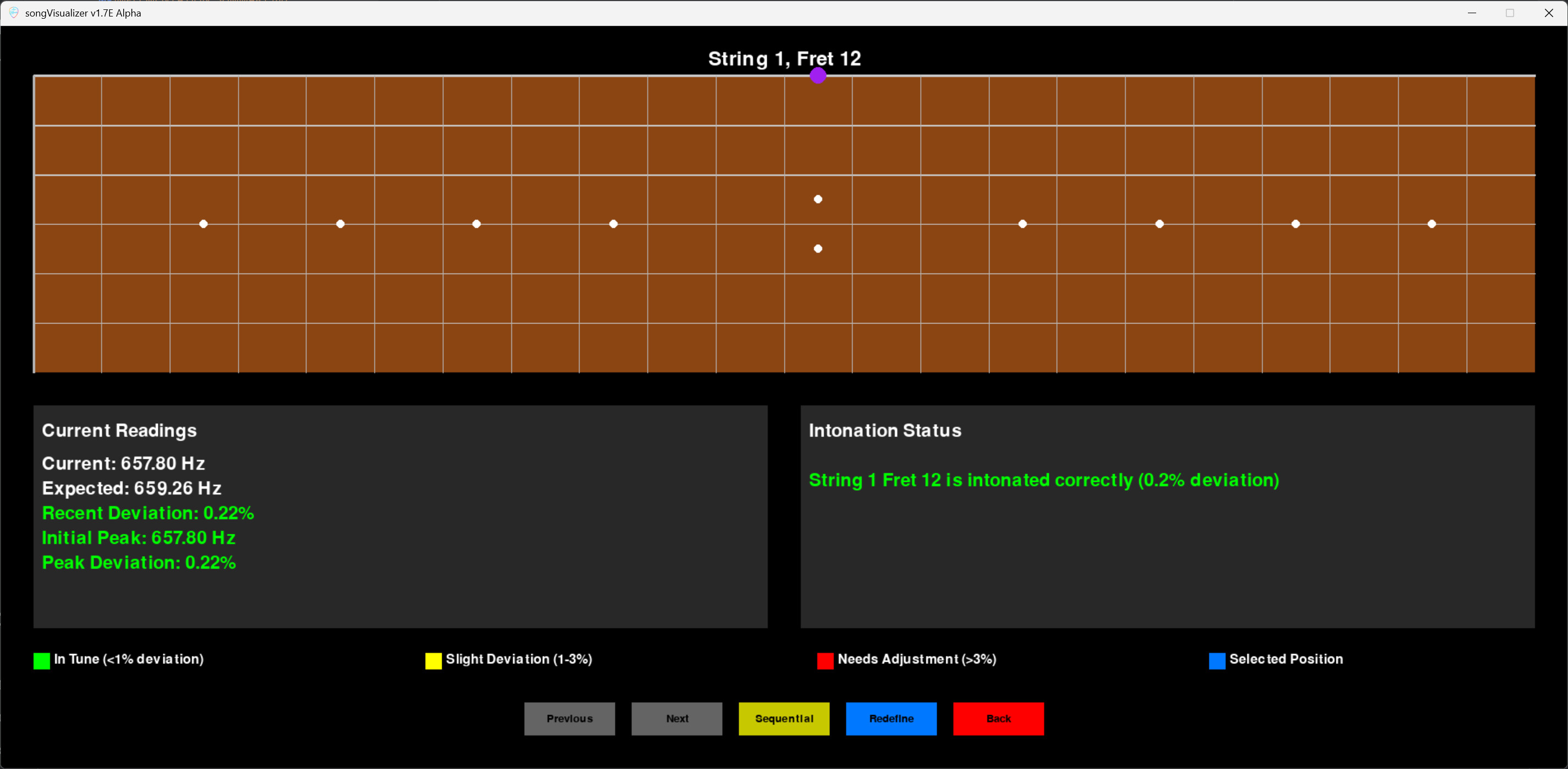The width and height of the screenshot is (1568, 769).
Task: Click the green intonation status message
Action: [1043, 480]
